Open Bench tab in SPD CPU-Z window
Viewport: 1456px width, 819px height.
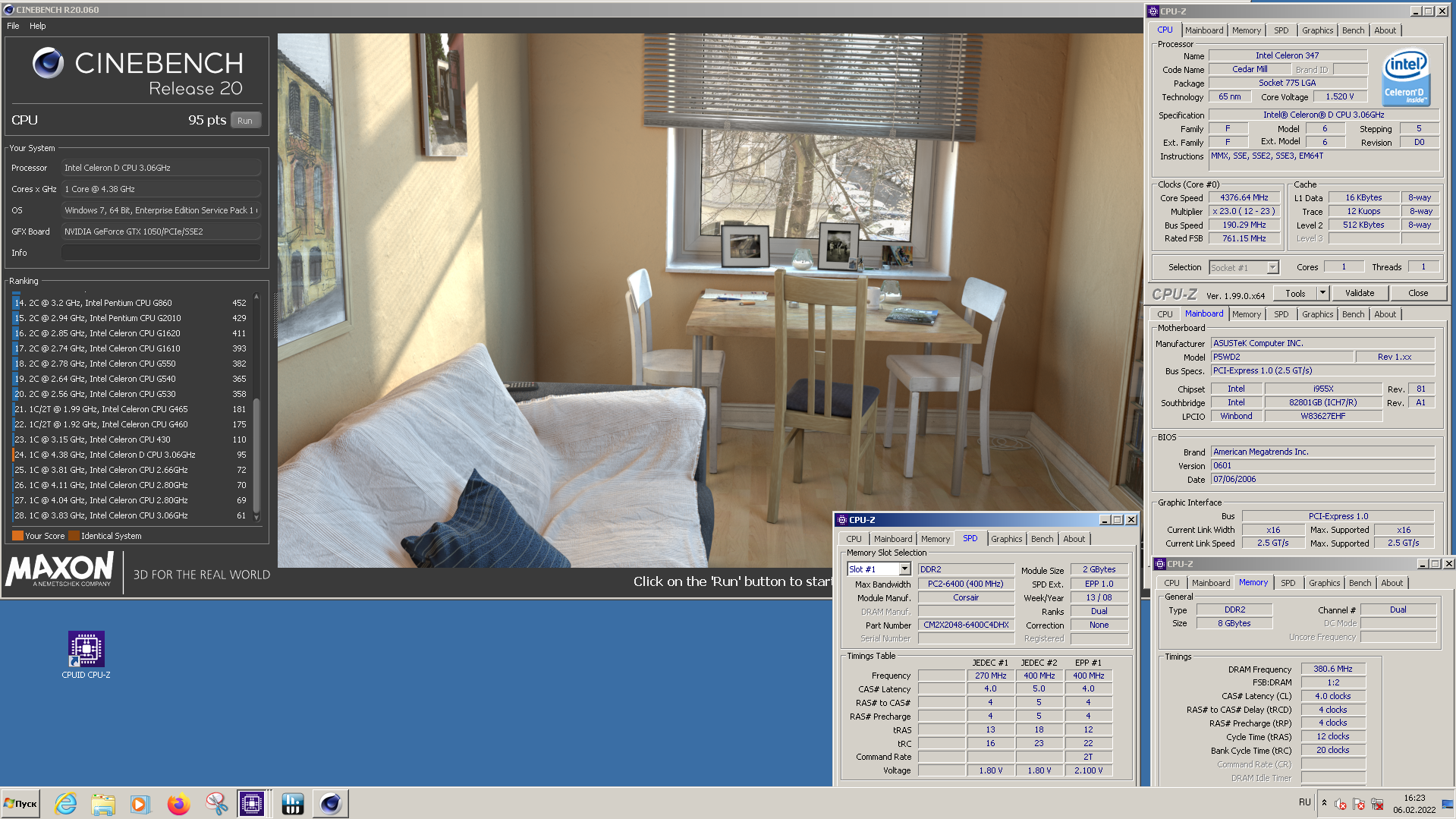coord(1042,539)
